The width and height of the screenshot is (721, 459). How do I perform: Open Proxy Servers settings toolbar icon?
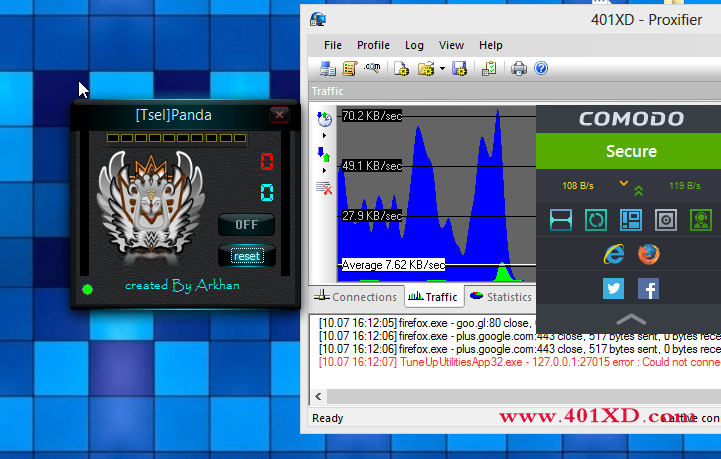pyautogui.click(x=328, y=69)
